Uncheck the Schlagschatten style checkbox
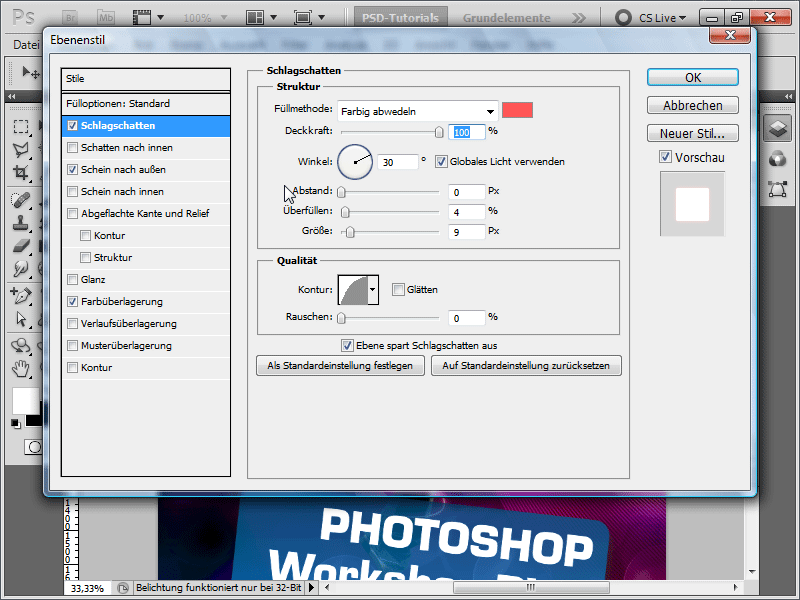 pos(72,126)
